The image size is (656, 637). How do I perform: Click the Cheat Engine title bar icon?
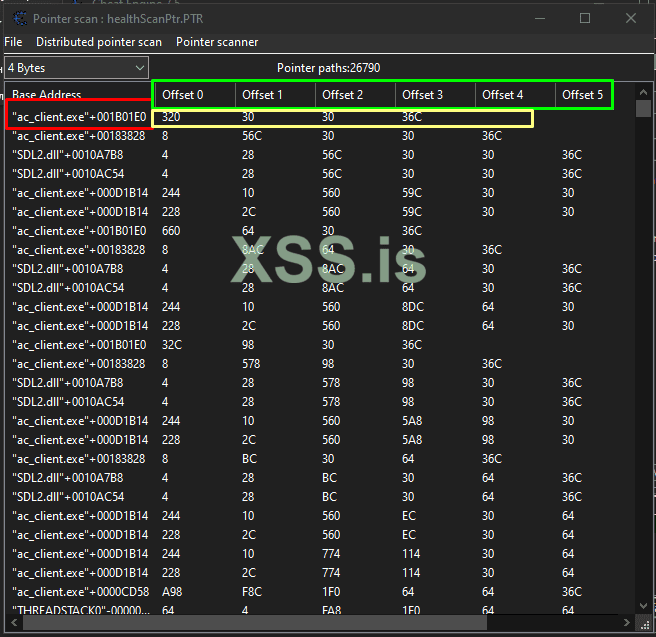[19, 18]
